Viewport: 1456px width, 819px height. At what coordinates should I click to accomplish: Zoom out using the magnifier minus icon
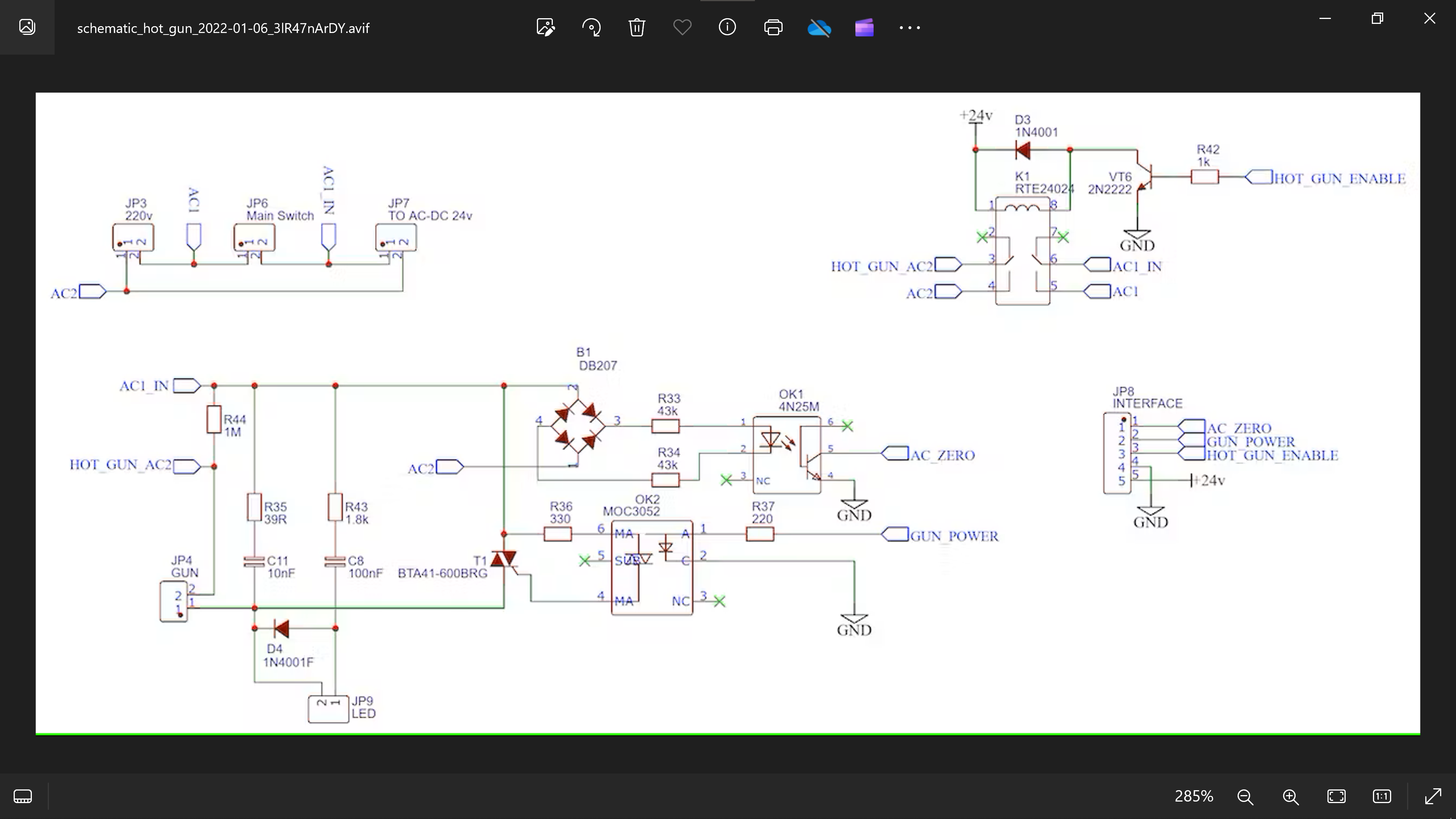tap(1245, 796)
